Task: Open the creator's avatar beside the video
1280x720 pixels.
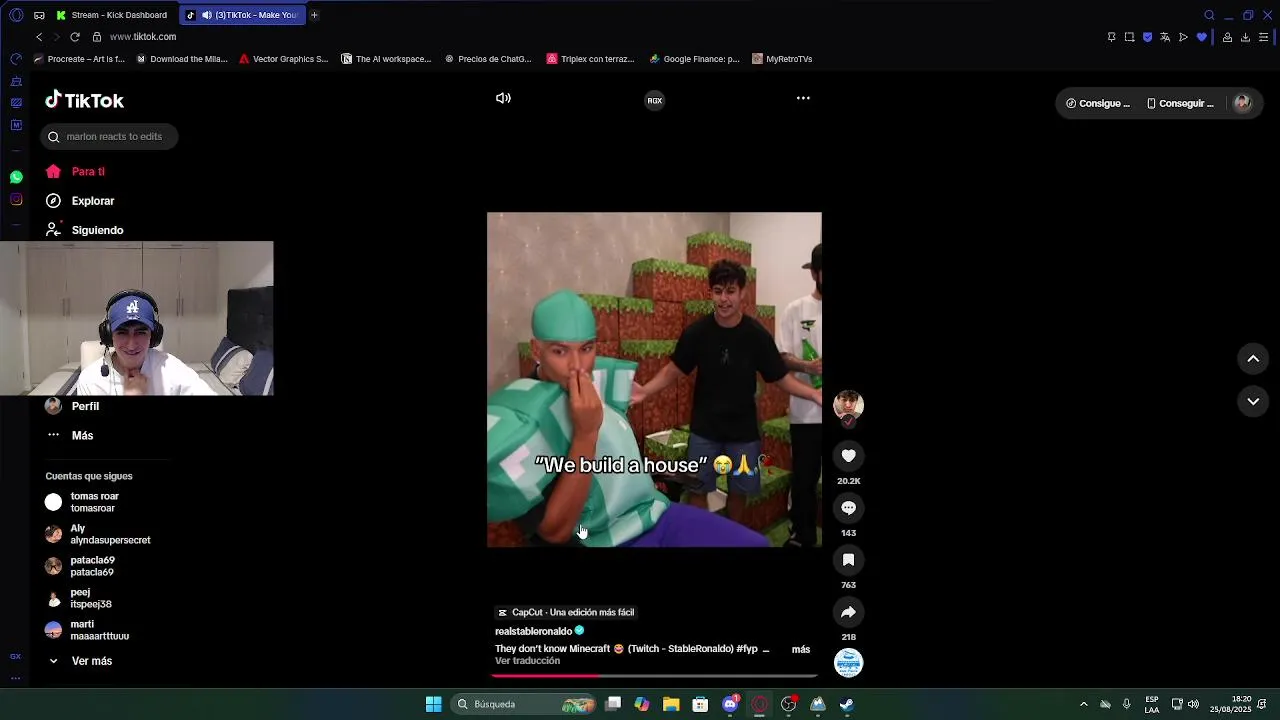Action: point(848,405)
